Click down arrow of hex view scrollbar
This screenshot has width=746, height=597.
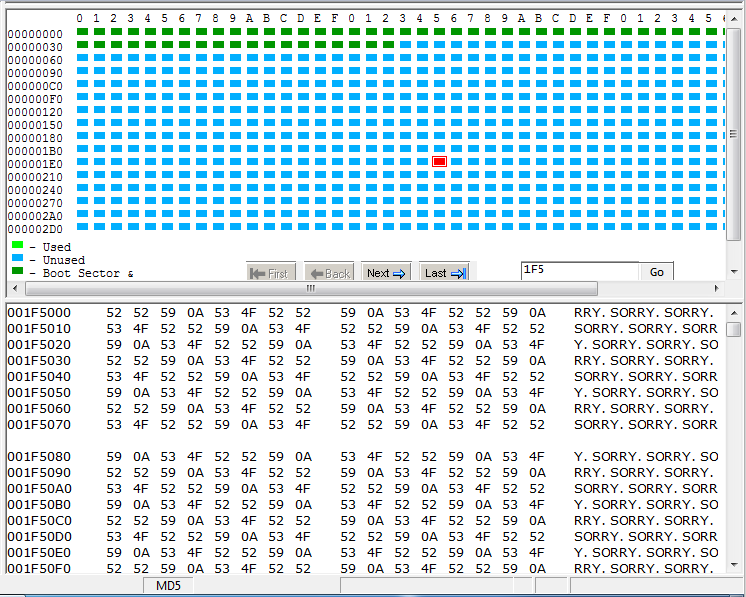pos(734,565)
